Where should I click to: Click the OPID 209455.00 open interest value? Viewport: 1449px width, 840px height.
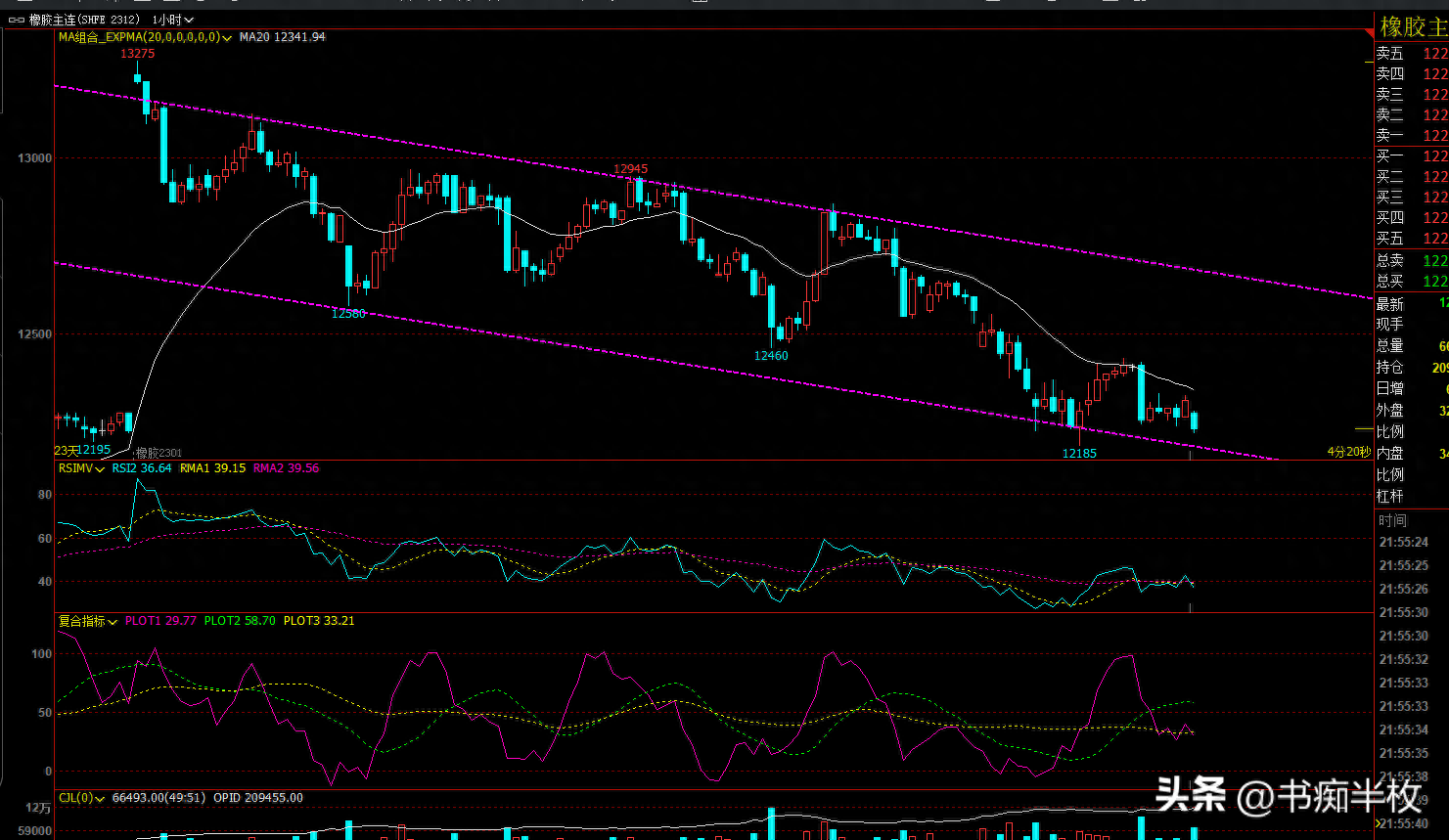pyautogui.click(x=258, y=798)
